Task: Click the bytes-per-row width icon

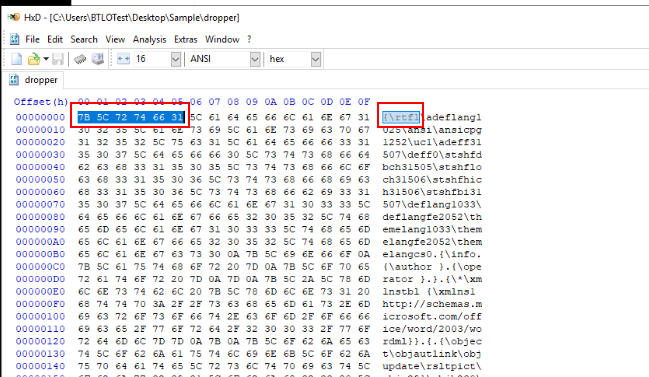Action: click(x=123, y=59)
